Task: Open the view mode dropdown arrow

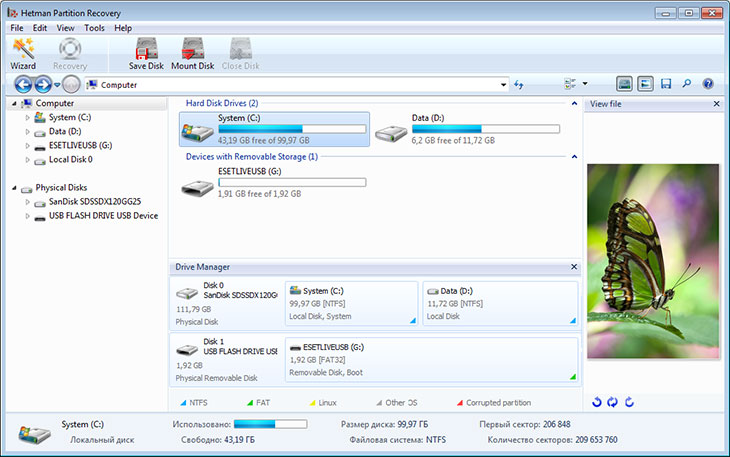Action: 585,85
